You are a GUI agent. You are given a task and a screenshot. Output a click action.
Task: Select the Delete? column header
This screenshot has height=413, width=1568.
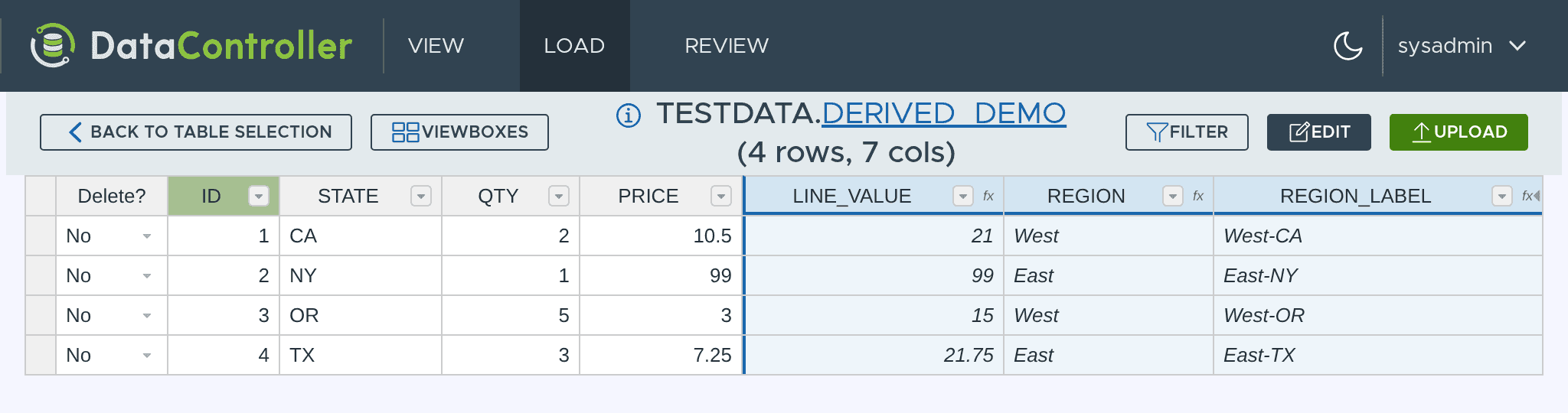112,197
